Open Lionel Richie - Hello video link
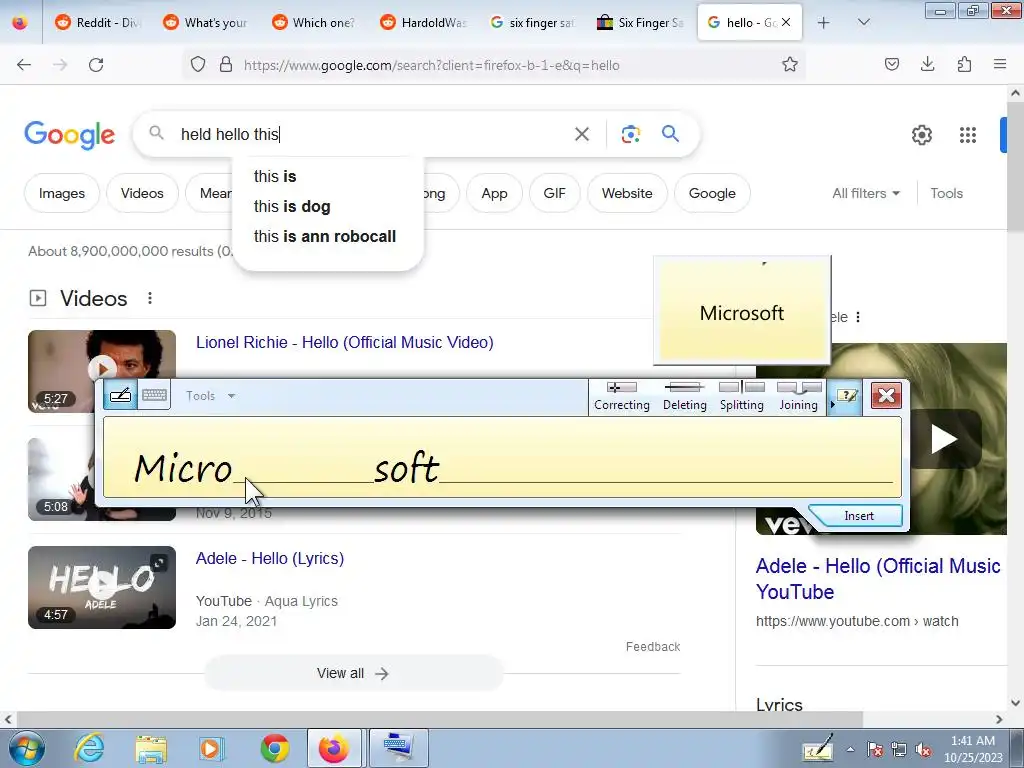 coord(345,342)
